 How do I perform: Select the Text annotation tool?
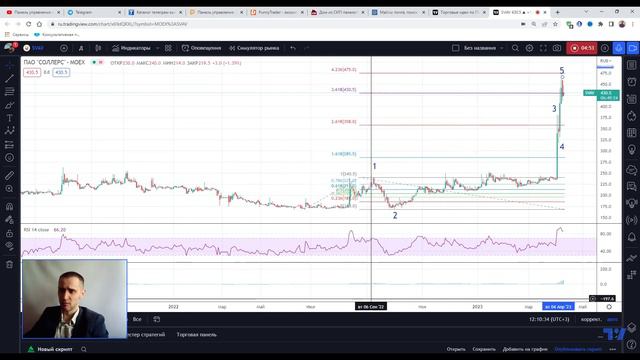(9, 118)
